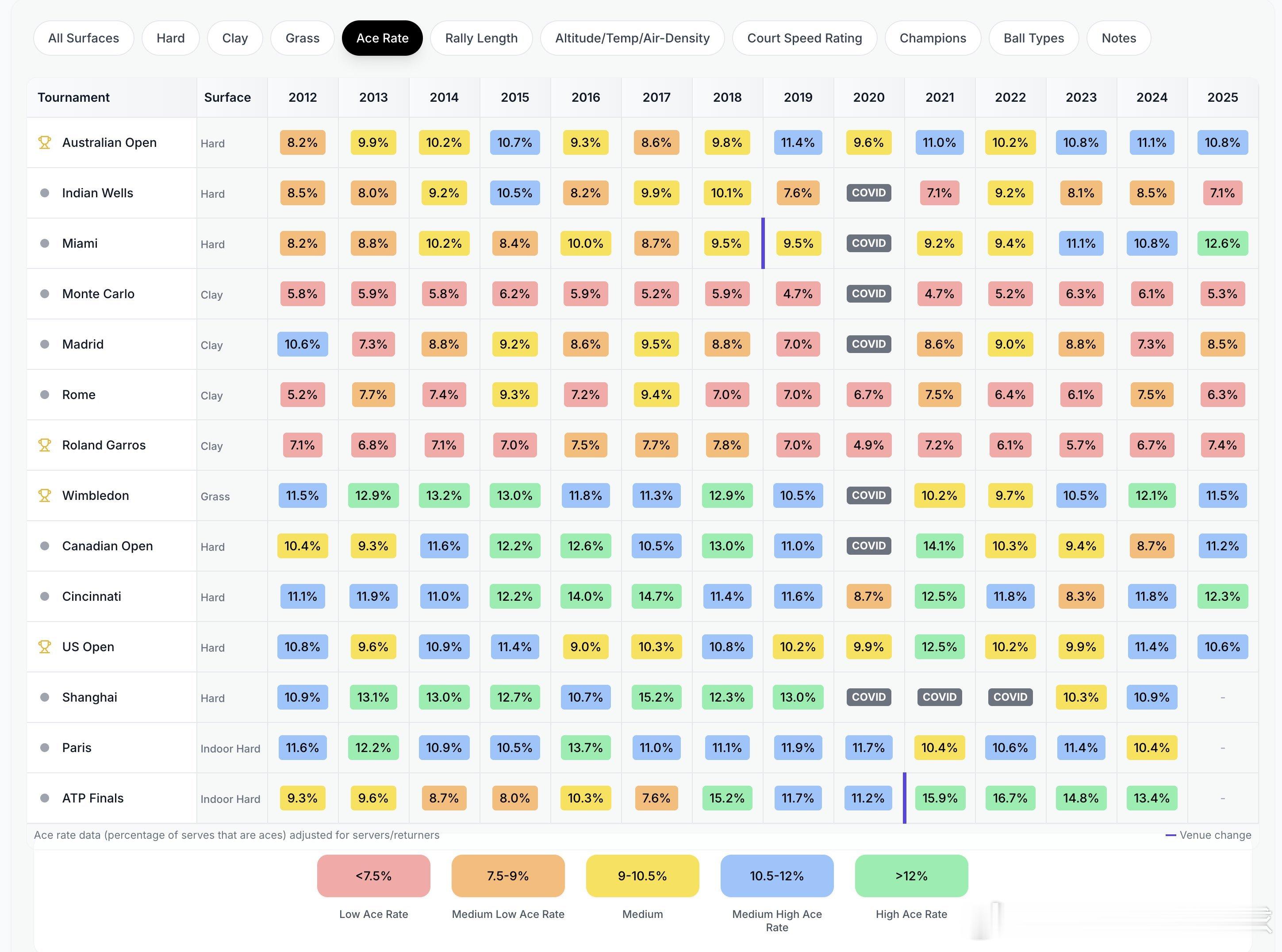Click the green >12% legend swatch
The image size is (1282, 952).
pyautogui.click(x=912, y=876)
